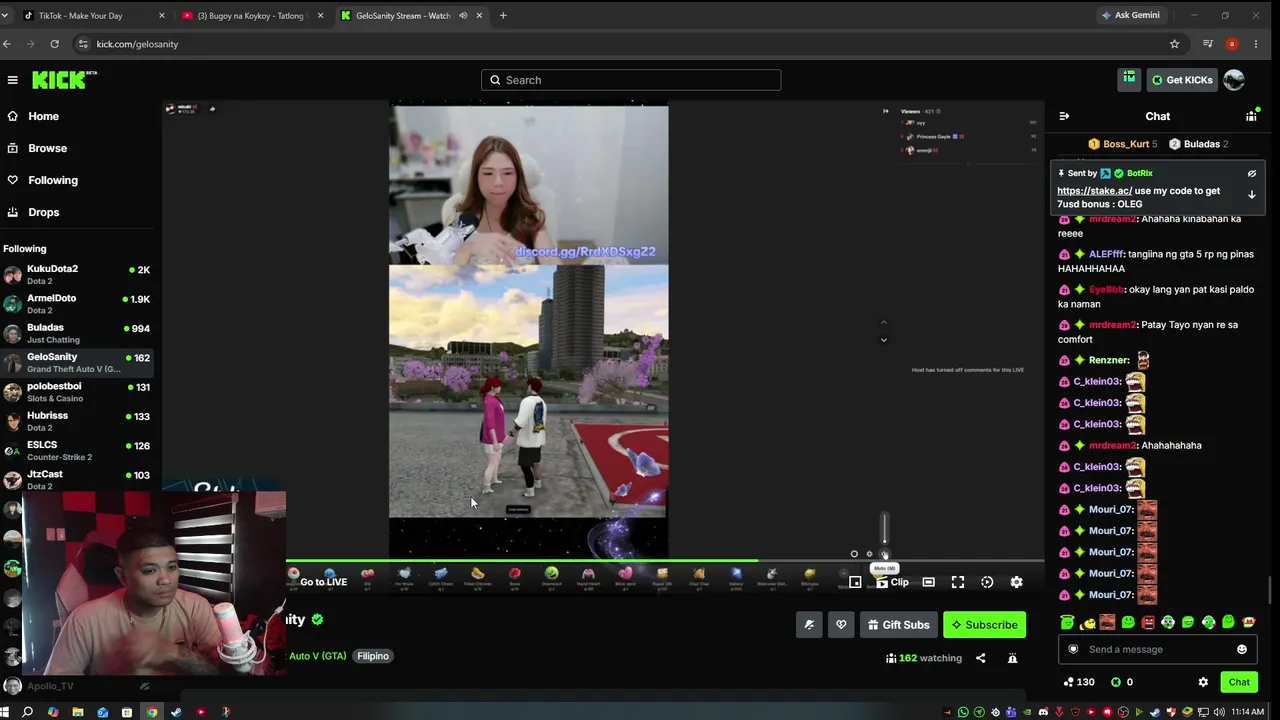The height and width of the screenshot is (720, 1280).
Task: Open ArmelDoto channel in Following list
Action: (78, 304)
